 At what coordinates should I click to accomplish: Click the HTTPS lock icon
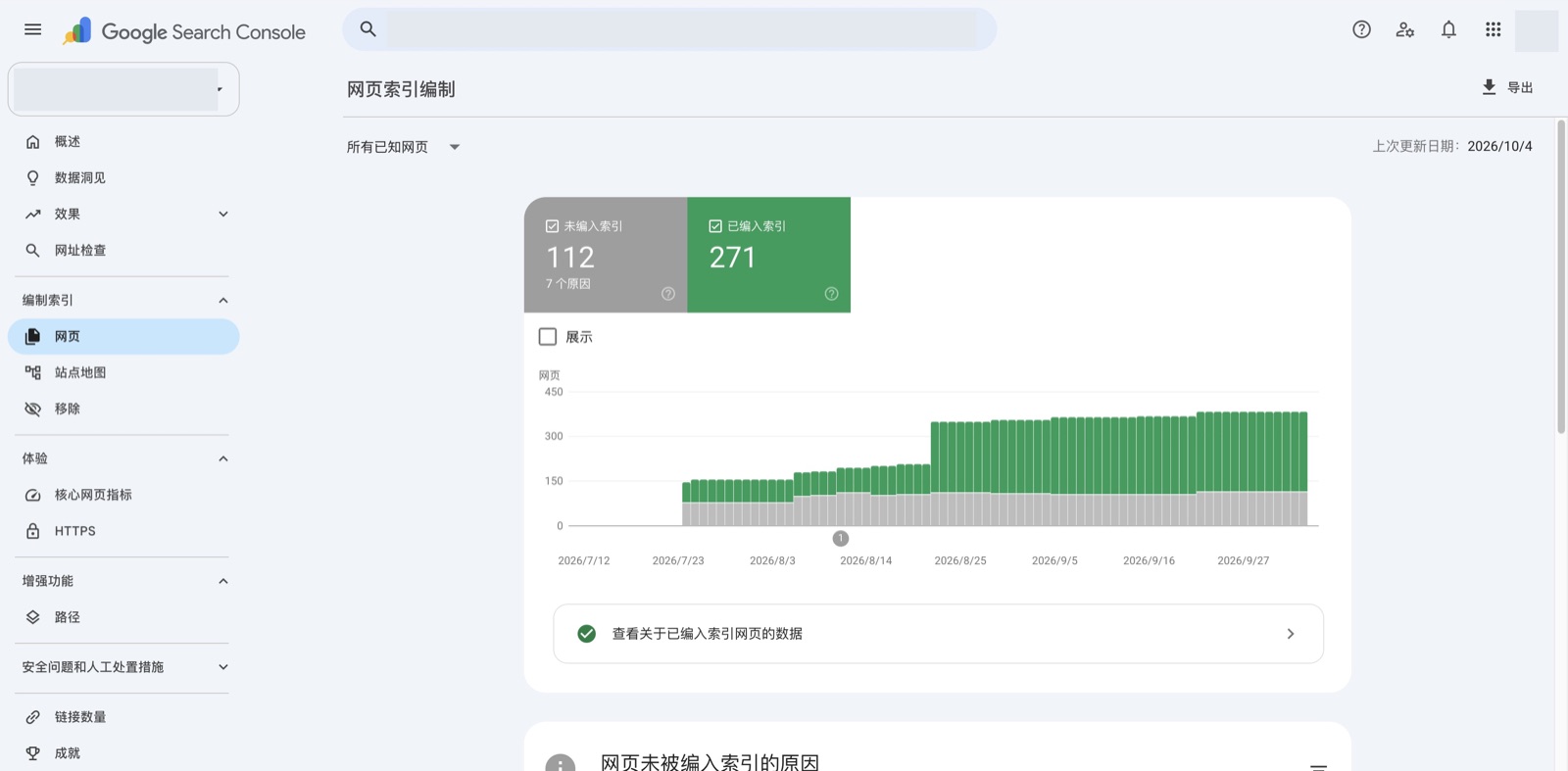point(32,531)
